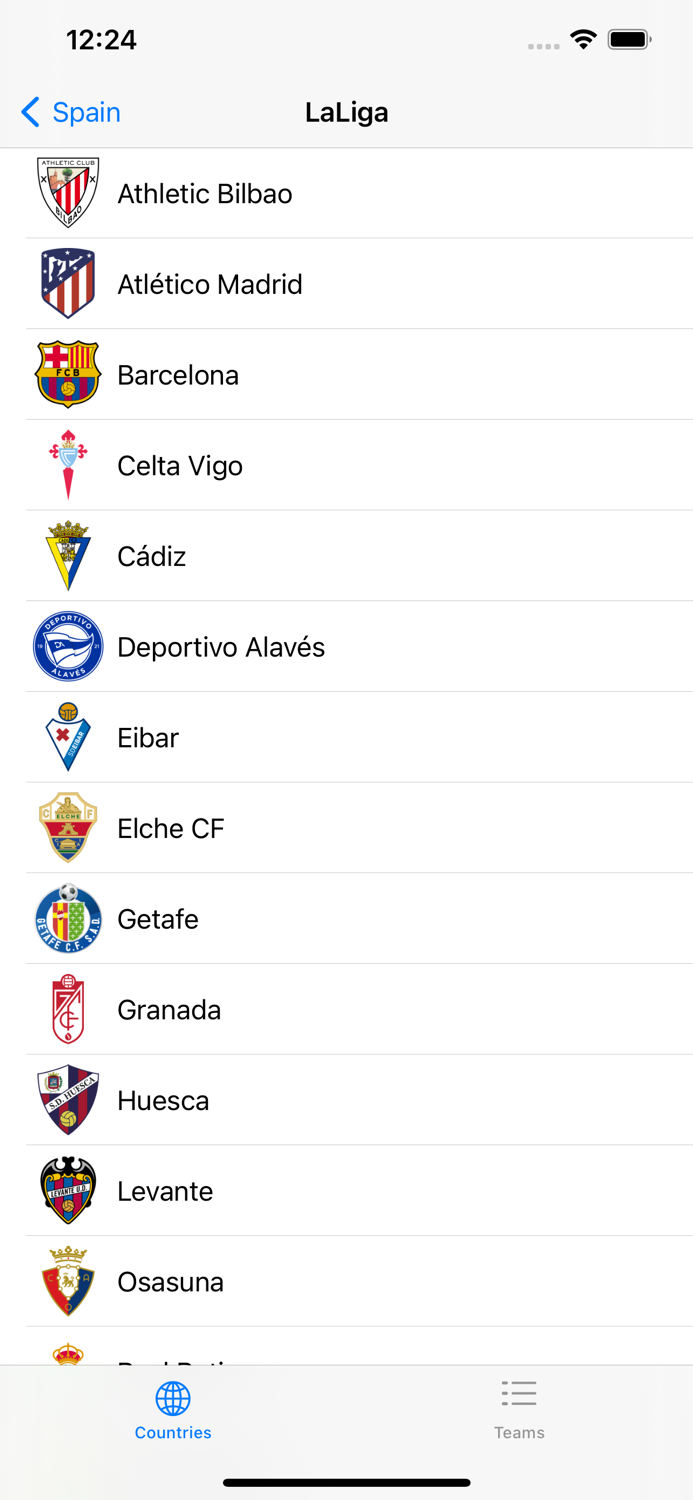Viewport: 693px width, 1500px height.
Task: Select the Eibar club crest
Action: click(x=67, y=737)
